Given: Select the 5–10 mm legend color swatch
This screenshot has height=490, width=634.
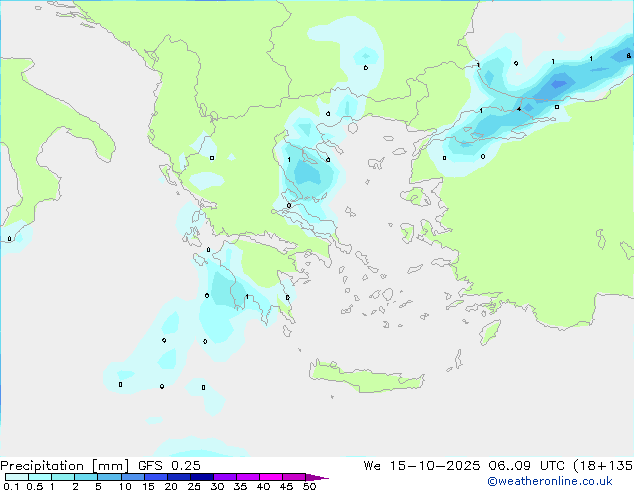Looking at the screenshot, I should click(109, 477).
